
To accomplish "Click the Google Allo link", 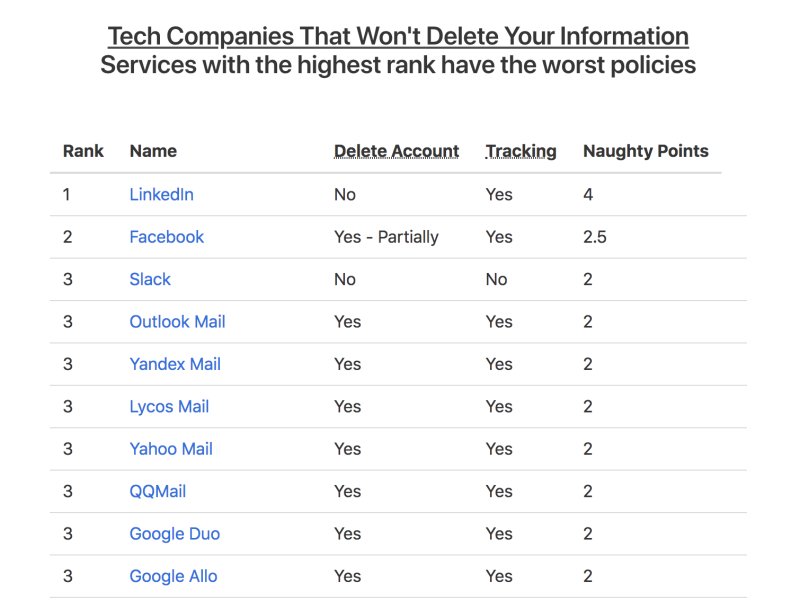I will tap(173, 576).
